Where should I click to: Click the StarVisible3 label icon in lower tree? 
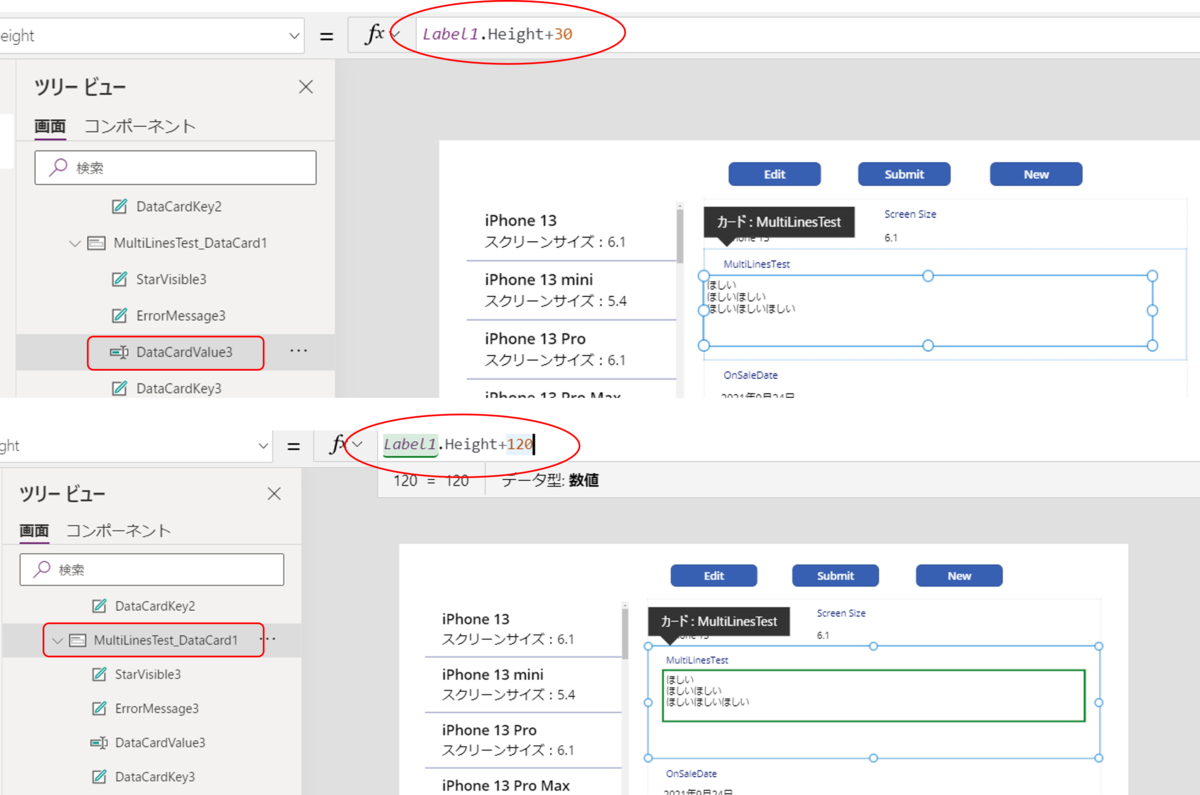click(x=99, y=675)
